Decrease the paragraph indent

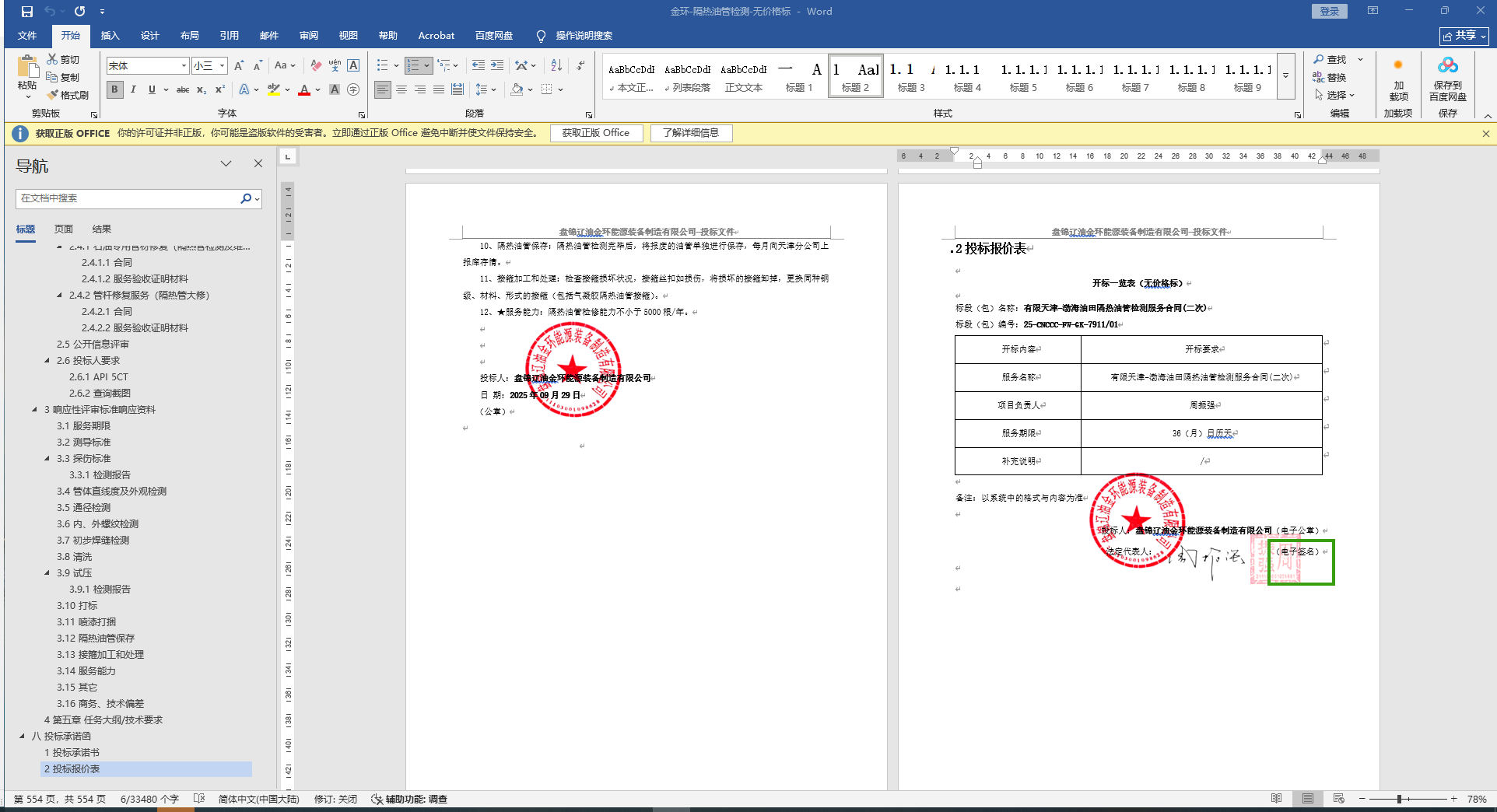(478, 65)
